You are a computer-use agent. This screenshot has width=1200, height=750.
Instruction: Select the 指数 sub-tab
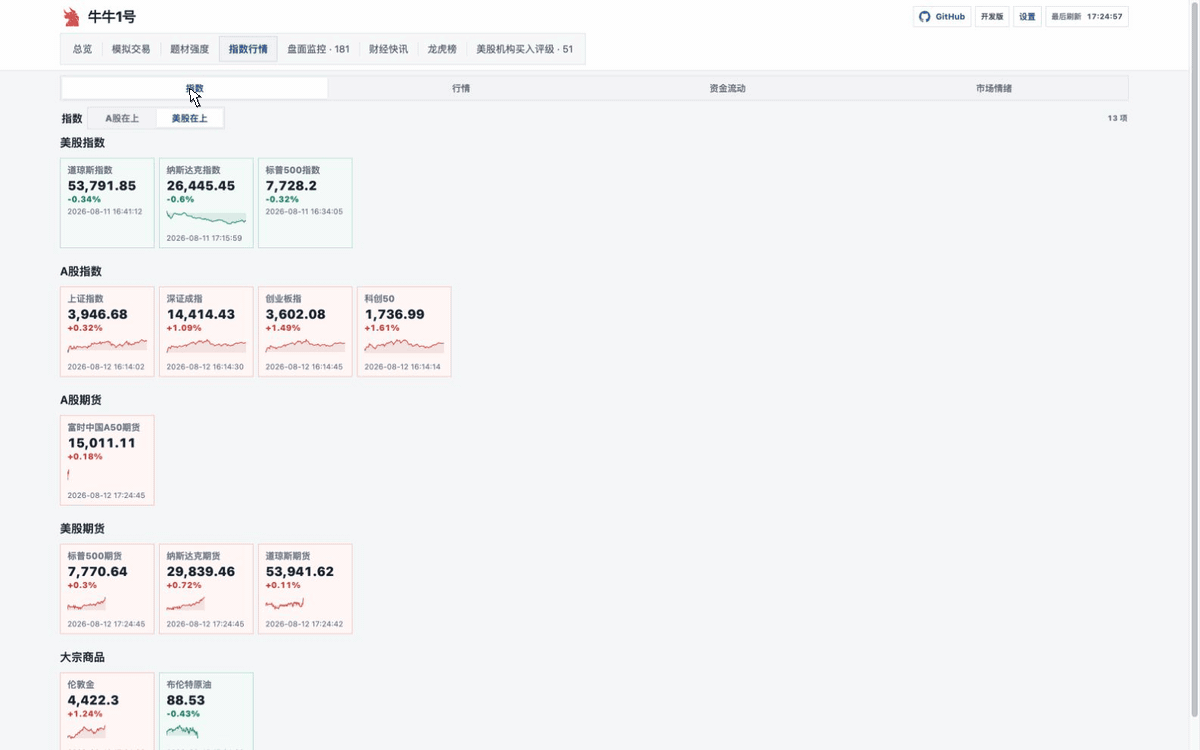[195, 88]
